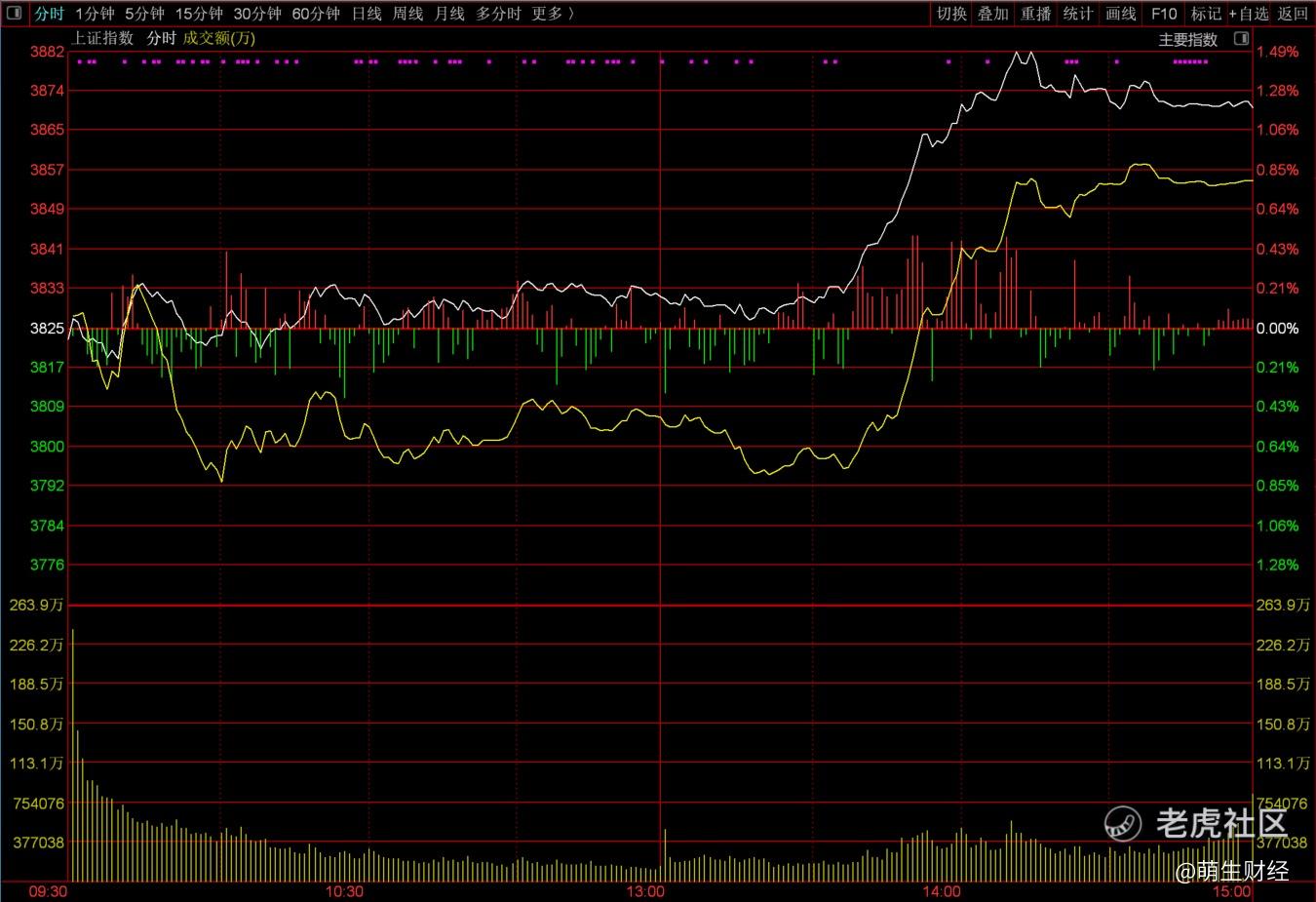Click the 113.1万 volume label on left
The width and height of the screenshot is (1316, 902).
(37, 764)
